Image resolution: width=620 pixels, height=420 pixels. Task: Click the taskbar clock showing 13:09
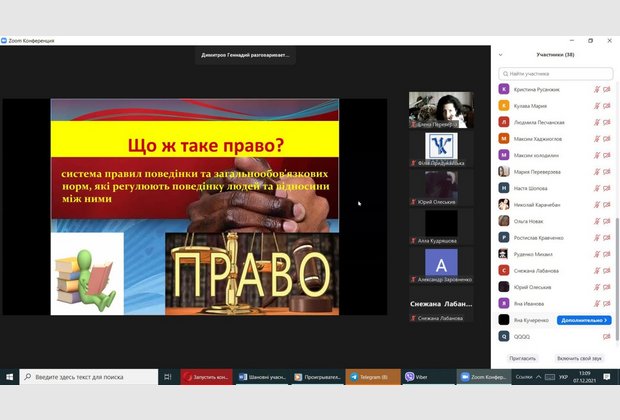tap(584, 377)
